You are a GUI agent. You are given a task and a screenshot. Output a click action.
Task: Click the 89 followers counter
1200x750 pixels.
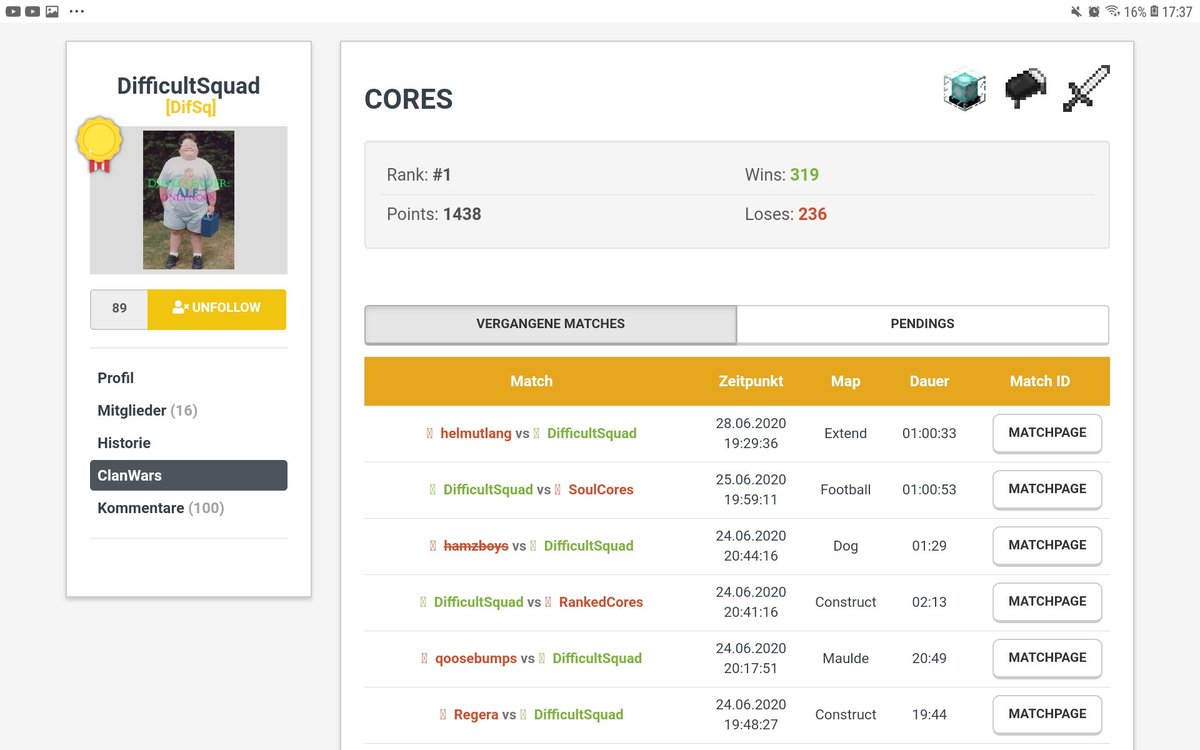(119, 309)
